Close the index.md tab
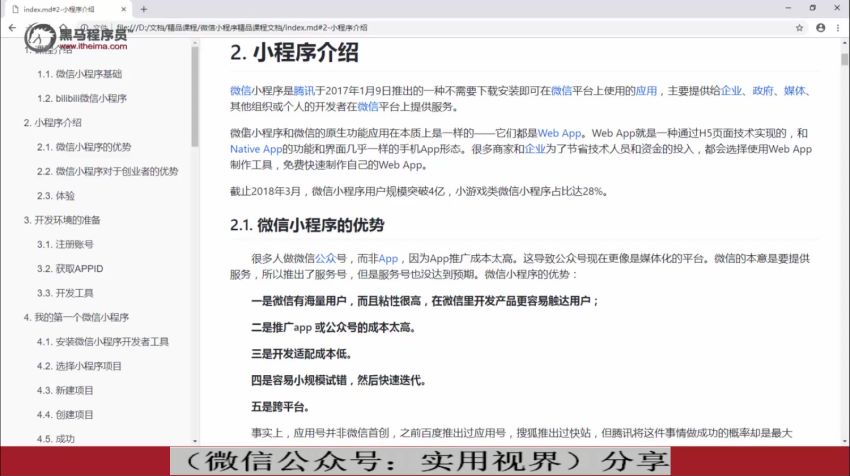850x476 pixels. 124,9
